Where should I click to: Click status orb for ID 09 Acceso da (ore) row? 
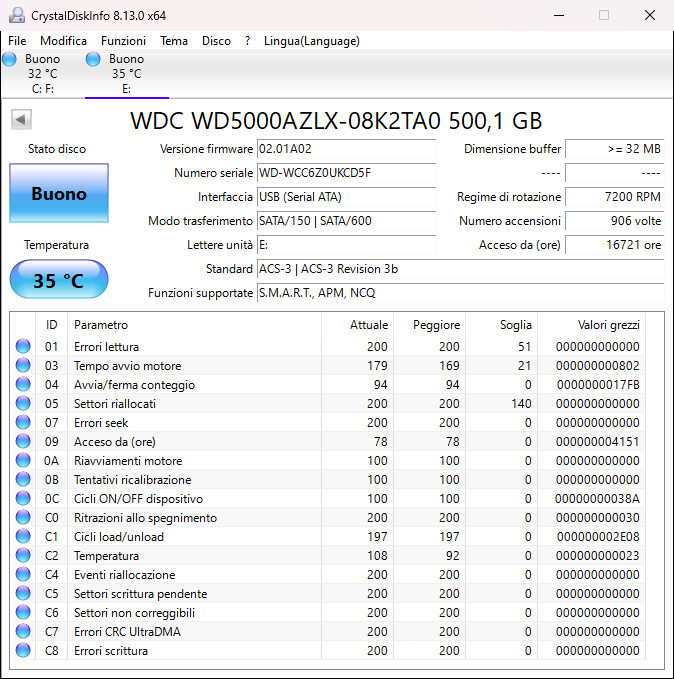[x=23, y=442]
